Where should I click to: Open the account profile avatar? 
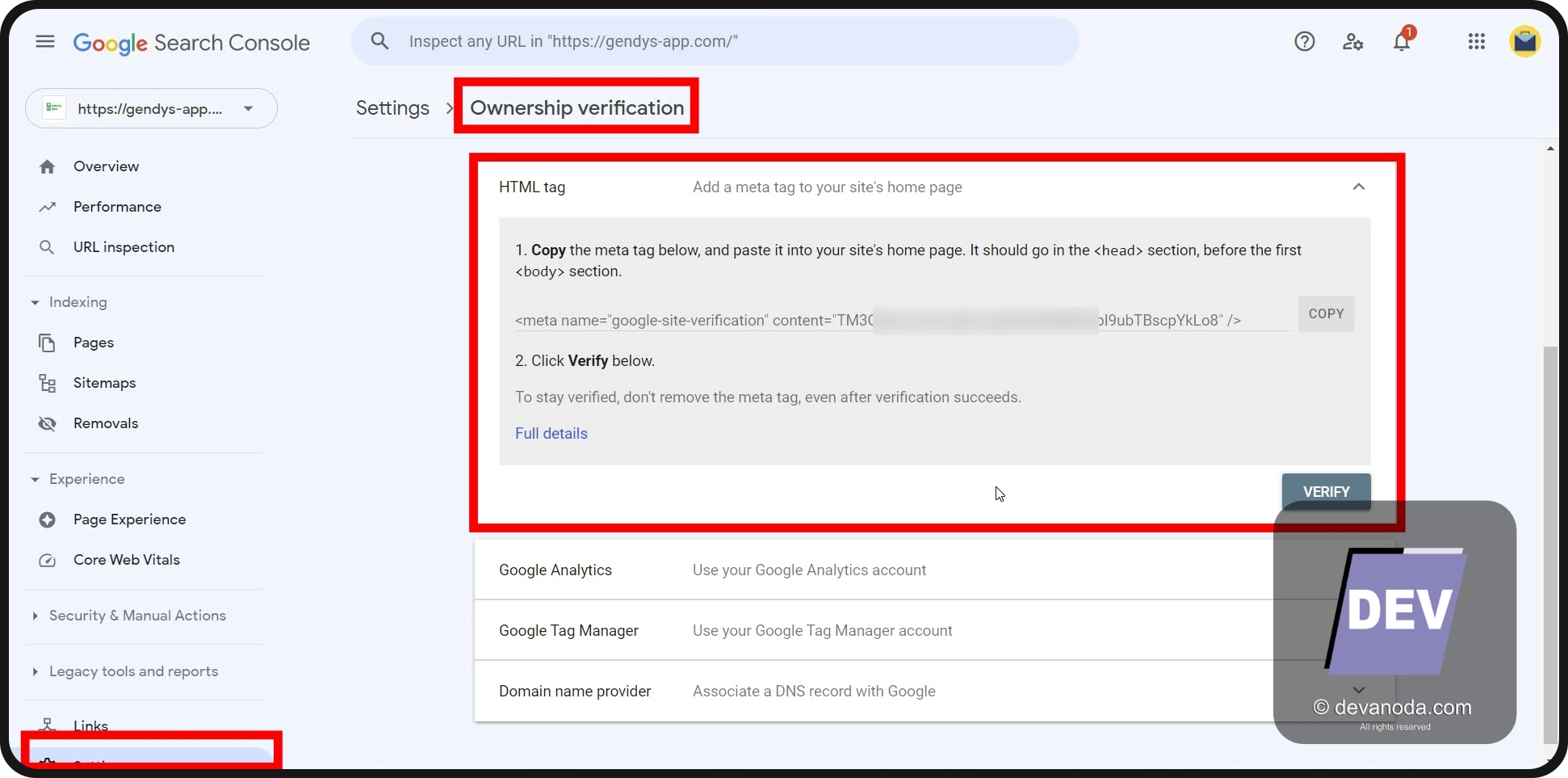(1525, 41)
